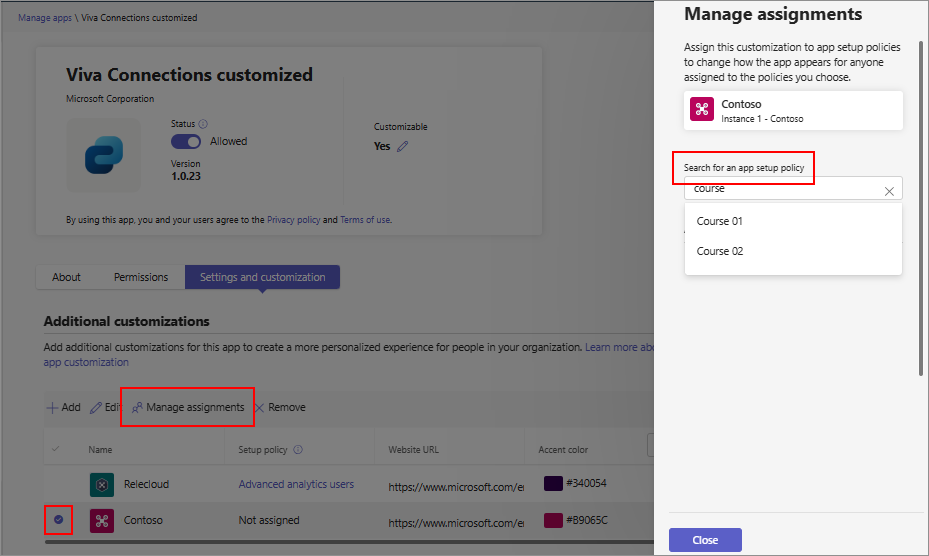
Task: Open Advanced analytics users policy link
Action: click(296, 484)
